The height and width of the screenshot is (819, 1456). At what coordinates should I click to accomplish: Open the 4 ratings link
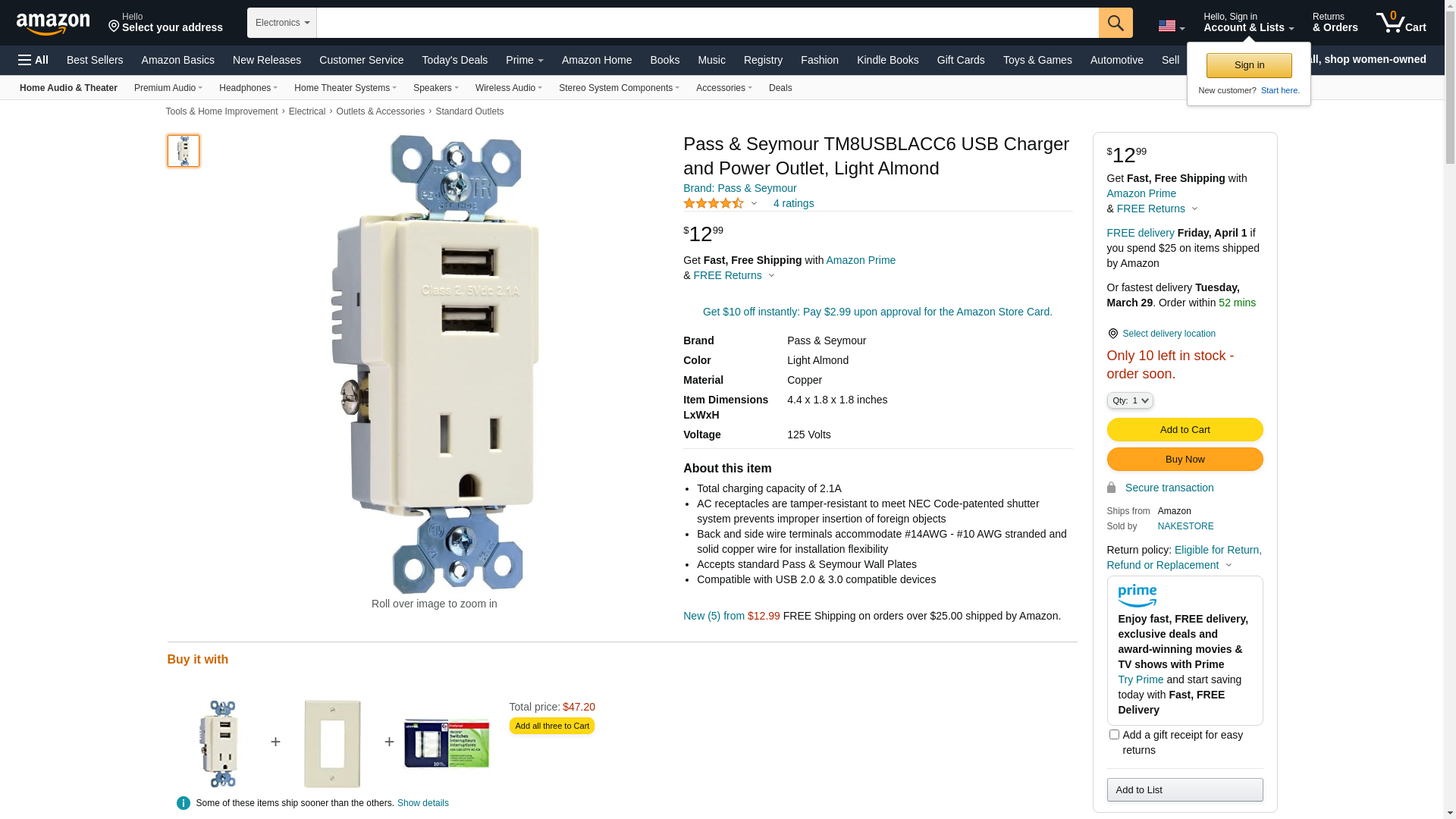point(793,203)
